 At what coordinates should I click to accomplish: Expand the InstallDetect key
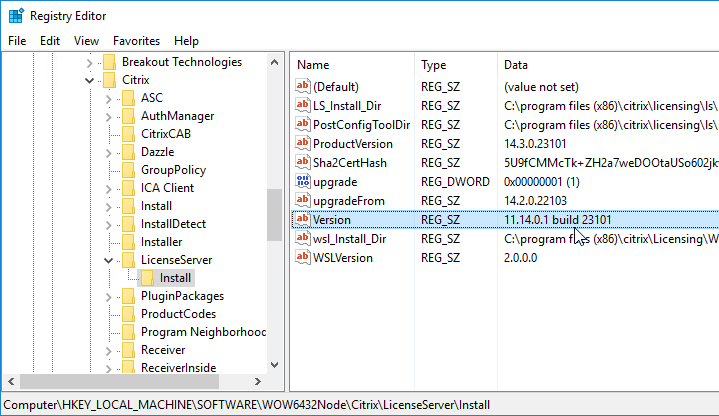pos(108,225)
